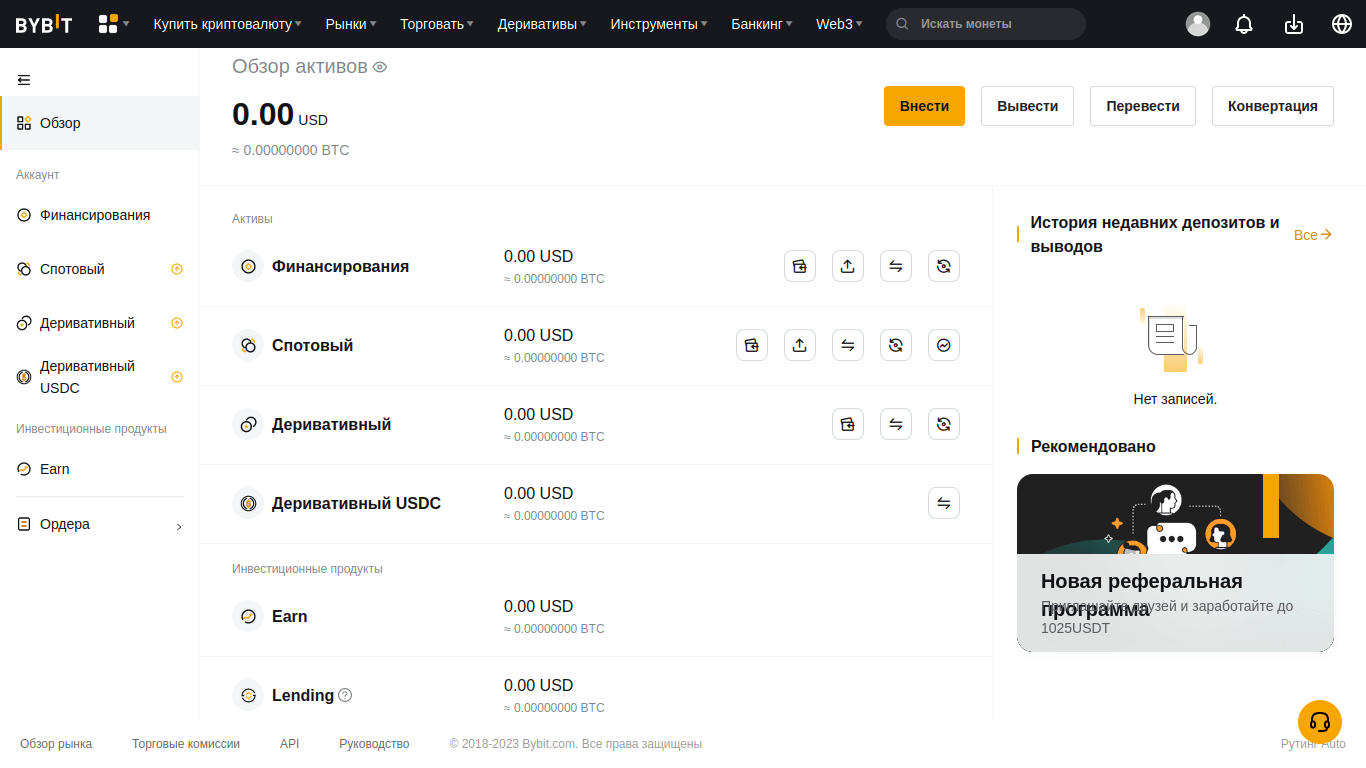Screen dimensions: 1366x768
Task: Click deposit icon in Финансирования asset row
Action: (x=799, y=266)
